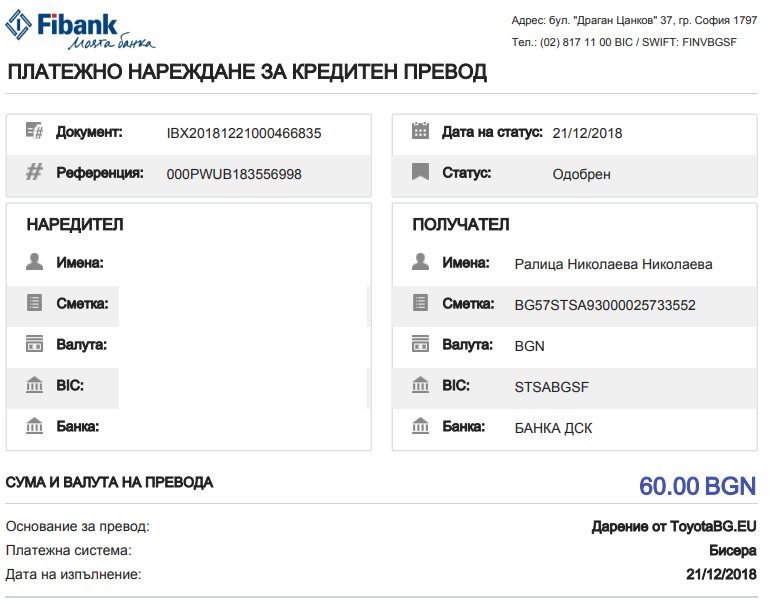The image size is (769, 603).
Task: Click the account icon beside recipient Сметка
Action: coord(421,304)
